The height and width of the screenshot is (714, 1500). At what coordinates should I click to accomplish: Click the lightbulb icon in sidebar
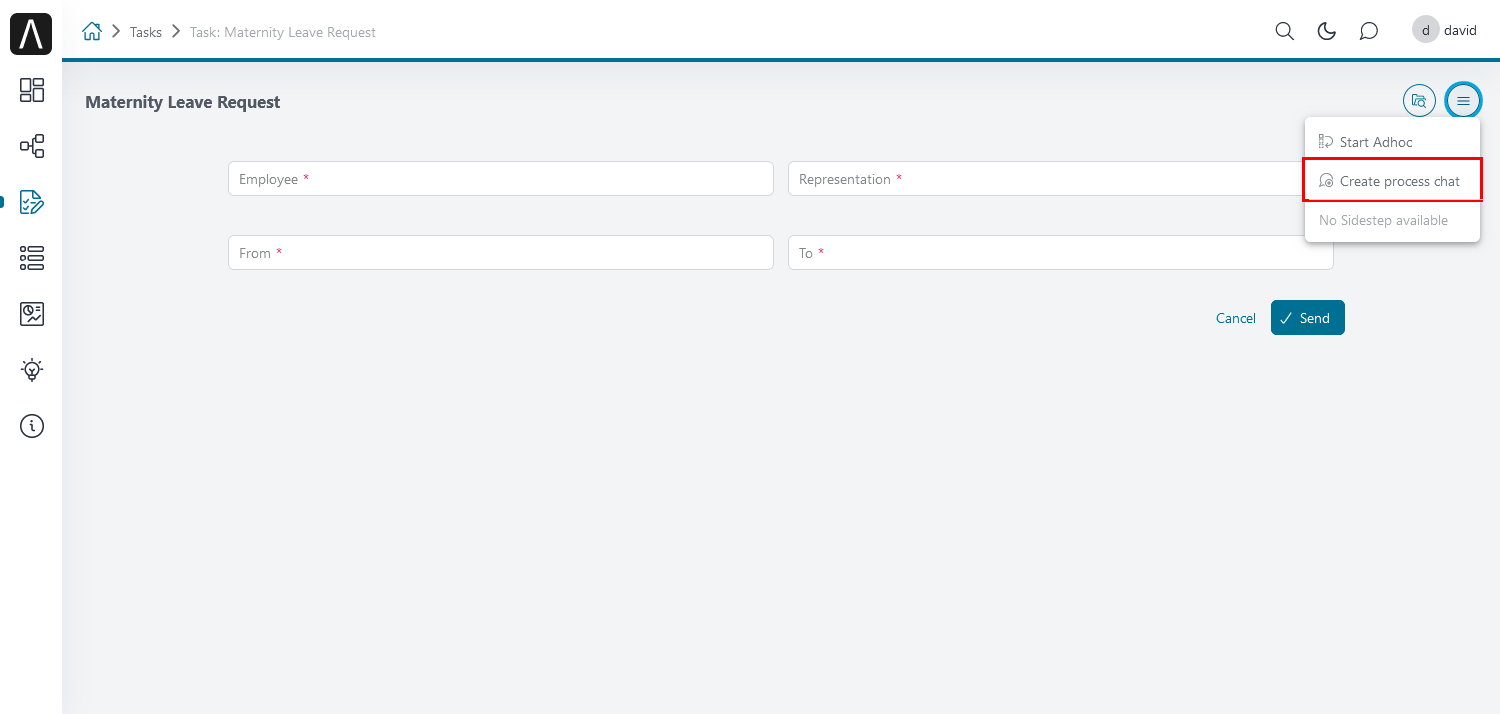[x=32, y=370]
